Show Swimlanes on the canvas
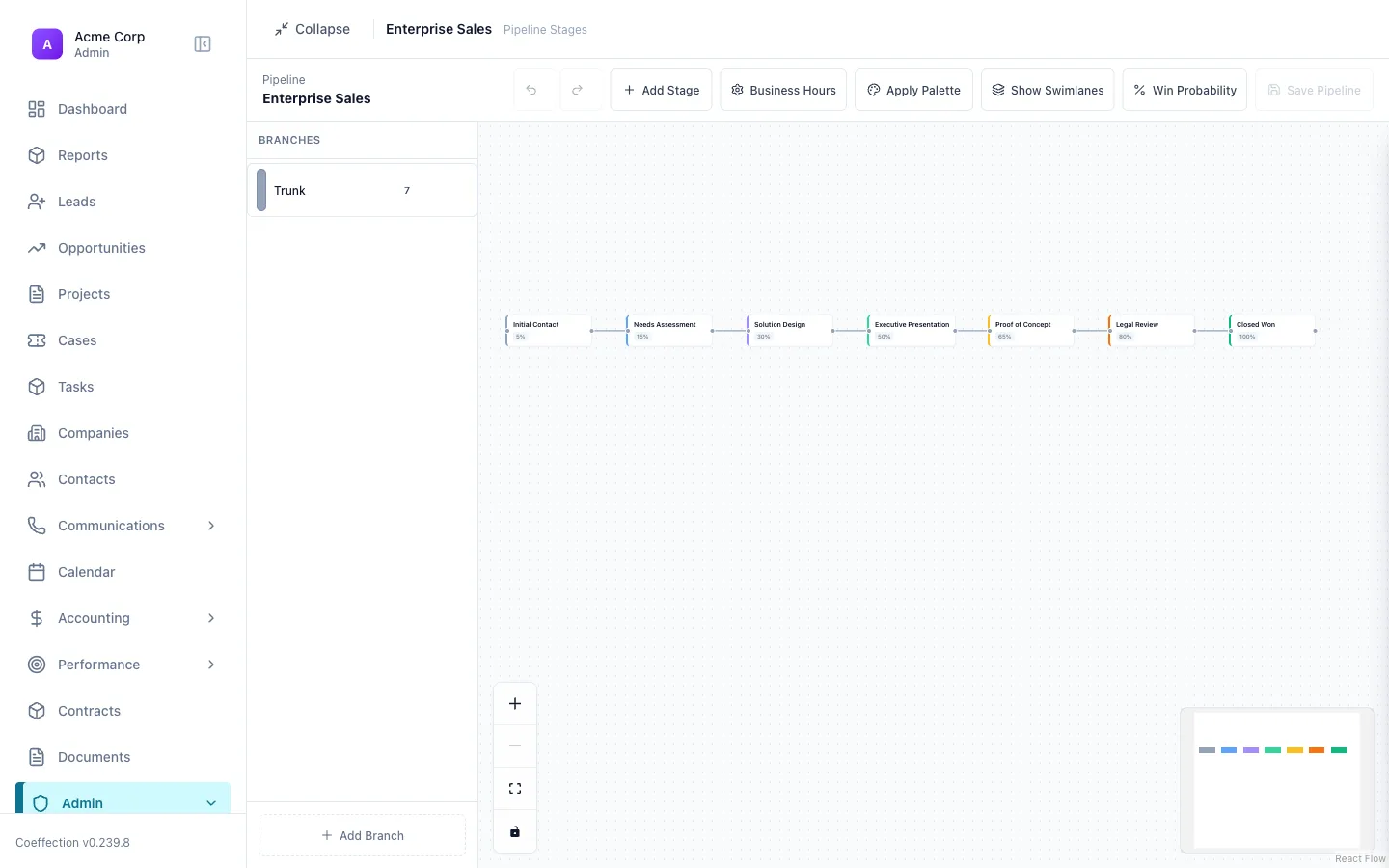 [1048, 90]
